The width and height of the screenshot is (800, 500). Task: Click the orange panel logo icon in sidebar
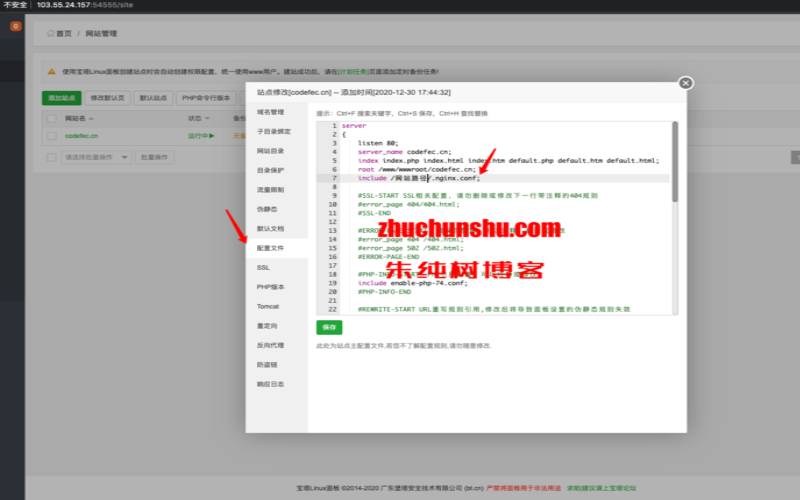pos(15,26)
